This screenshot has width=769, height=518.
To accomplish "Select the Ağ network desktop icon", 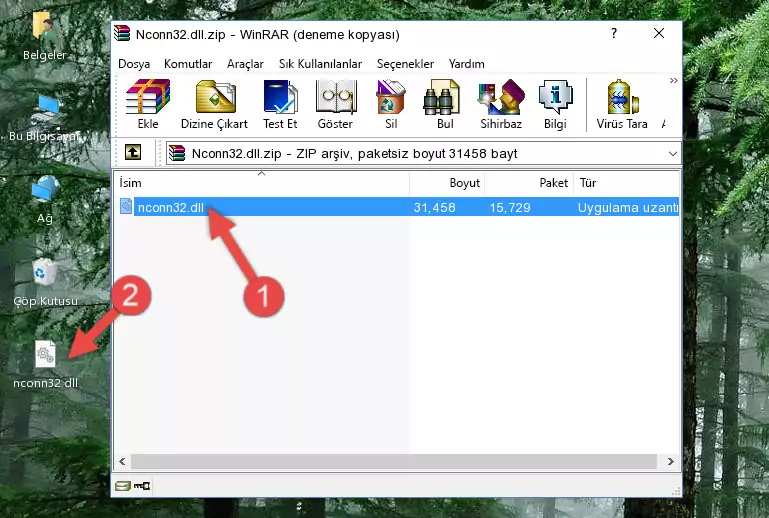I will (45, 200).
